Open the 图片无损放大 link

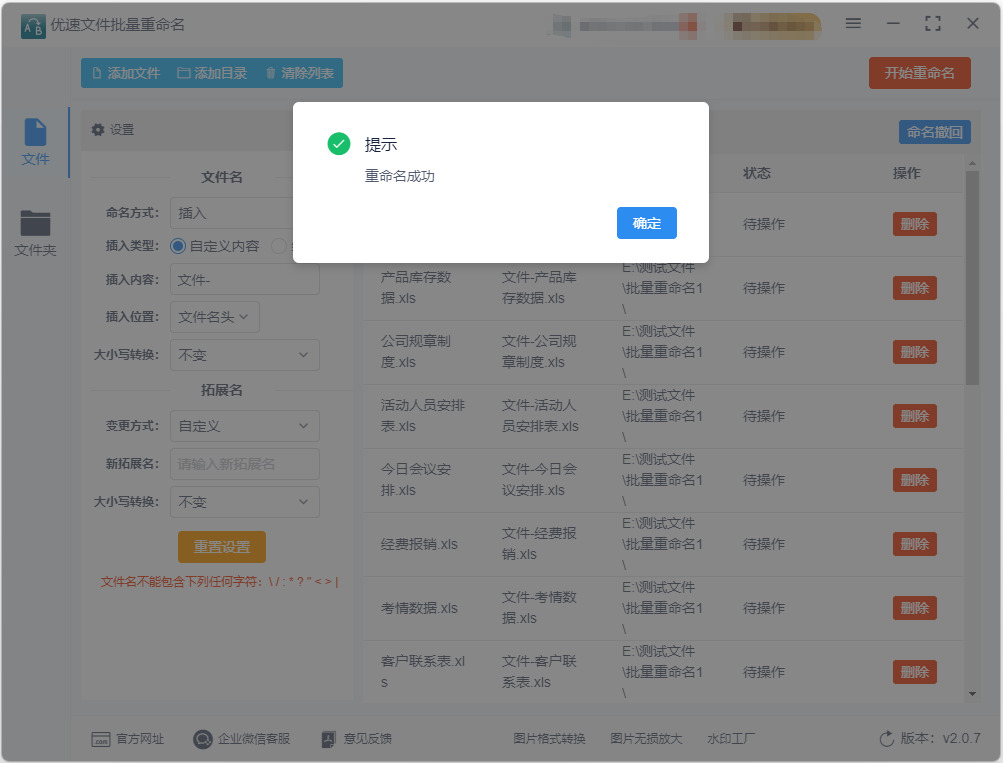click(x=646, y=739)
